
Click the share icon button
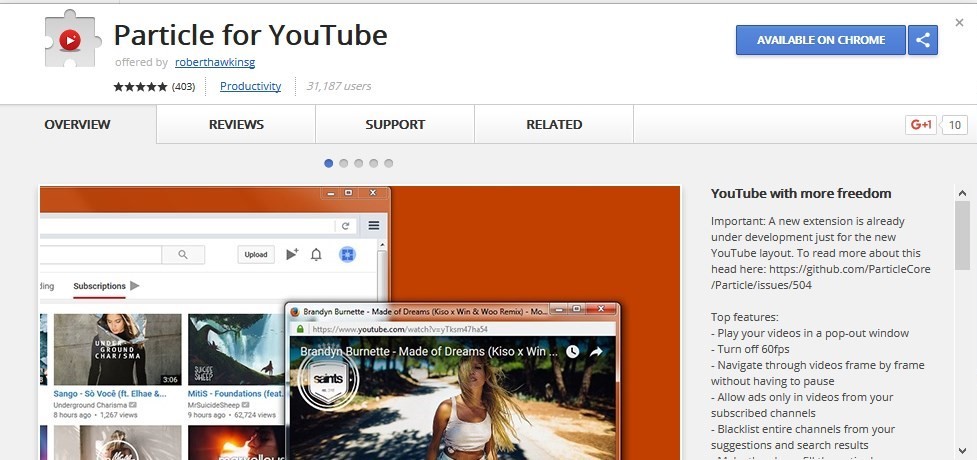click(x=923, y=40)
